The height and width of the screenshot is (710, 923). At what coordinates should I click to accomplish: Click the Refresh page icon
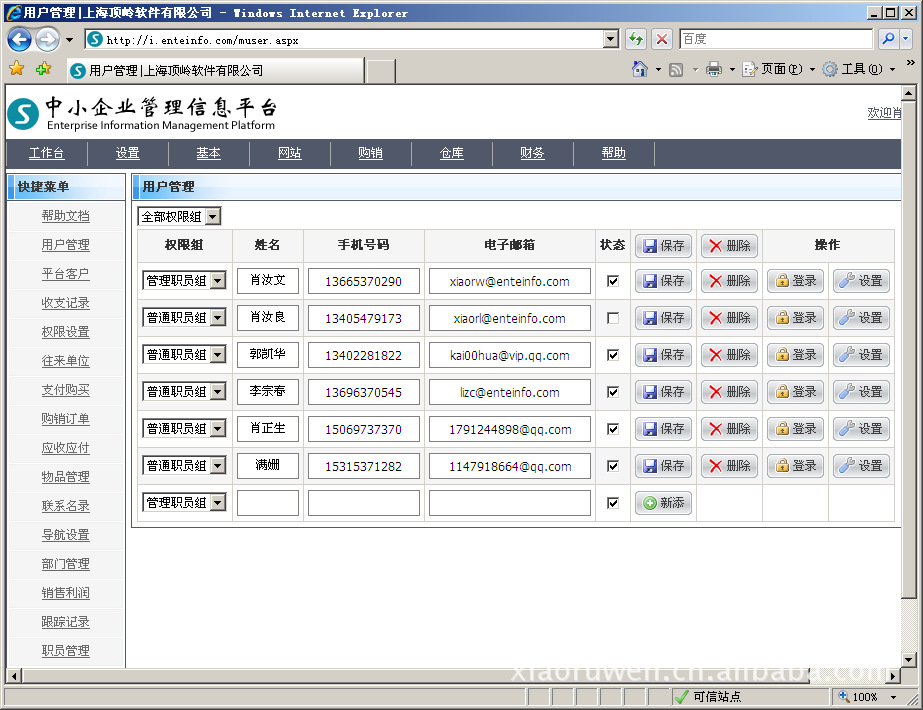[635, 39]
